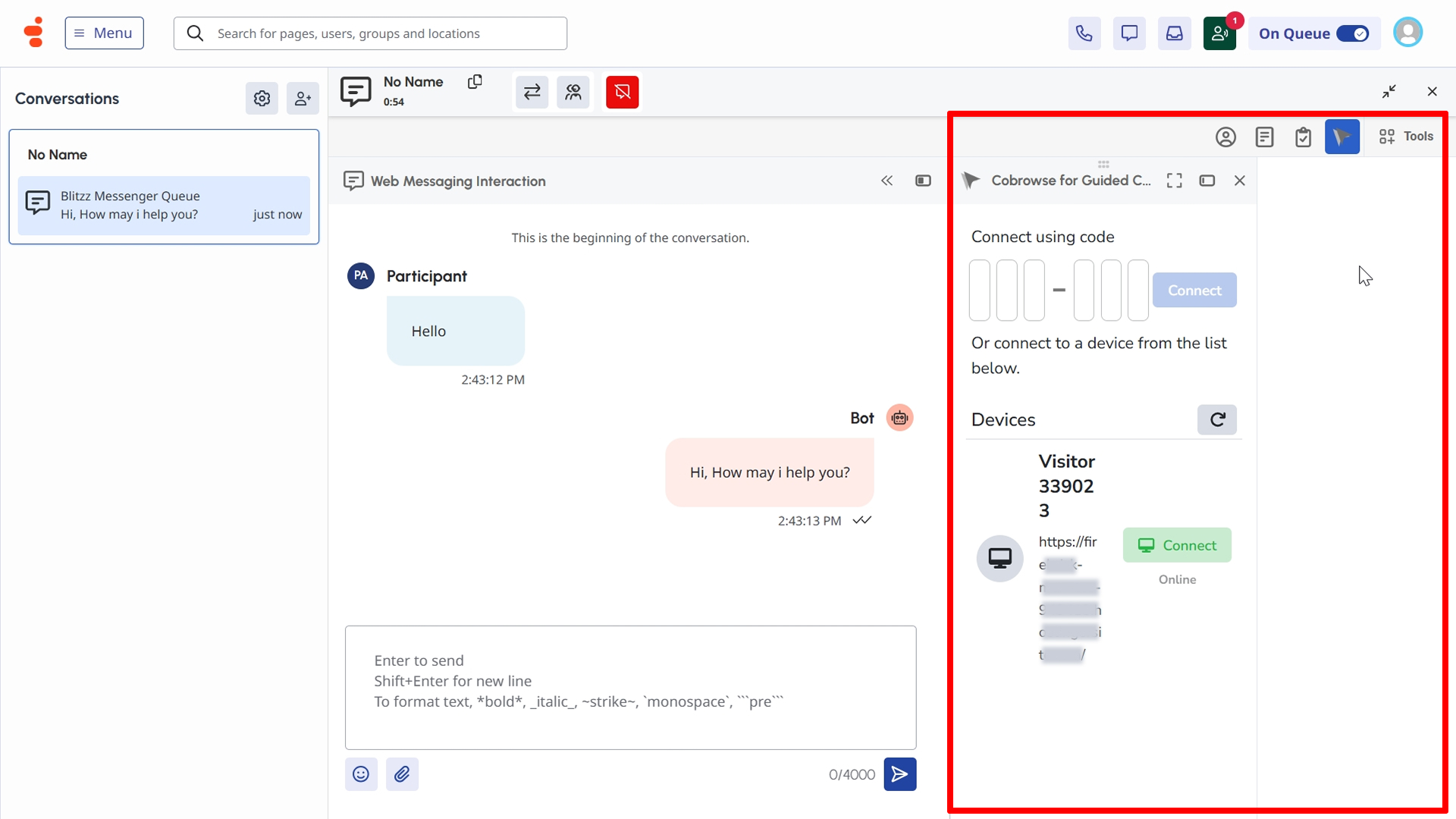
Task: Select the Blitzz Messenger Queue conversation
Action: (164, 206)
